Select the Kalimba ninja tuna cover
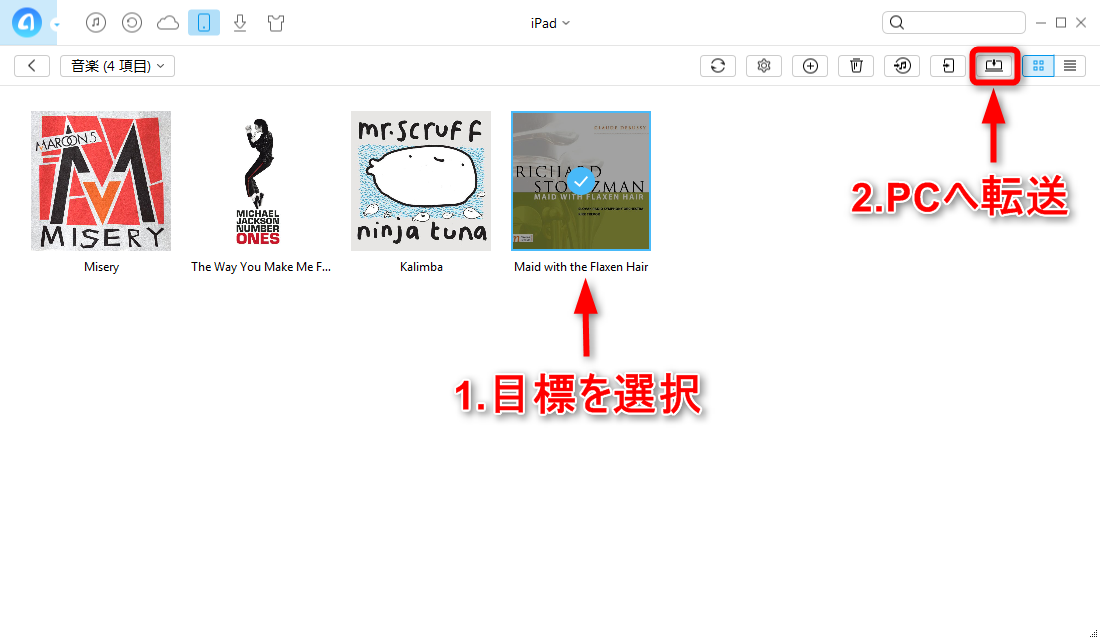This screenshot has width=1100, height=640. click(421, 180)
